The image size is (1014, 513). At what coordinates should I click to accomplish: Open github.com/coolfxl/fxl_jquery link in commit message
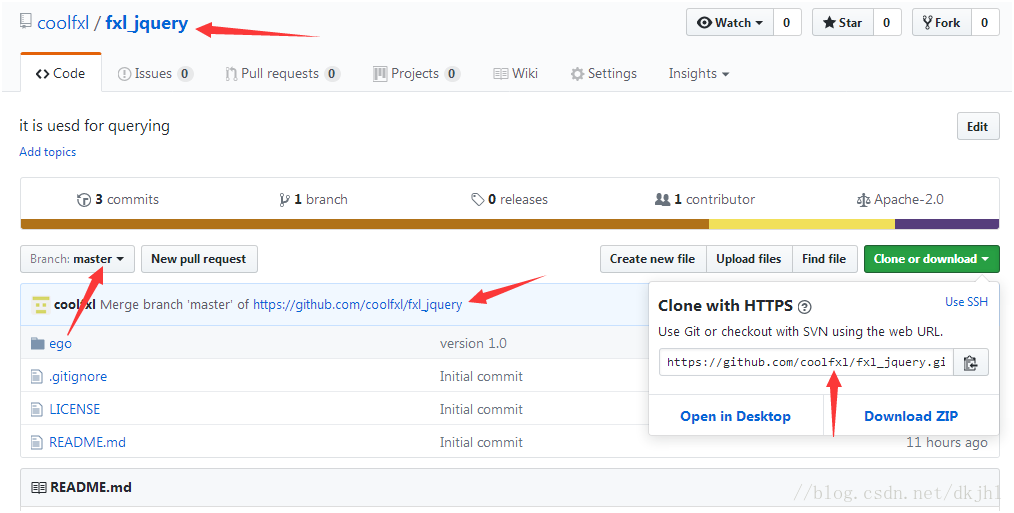[x=358, y=305]
